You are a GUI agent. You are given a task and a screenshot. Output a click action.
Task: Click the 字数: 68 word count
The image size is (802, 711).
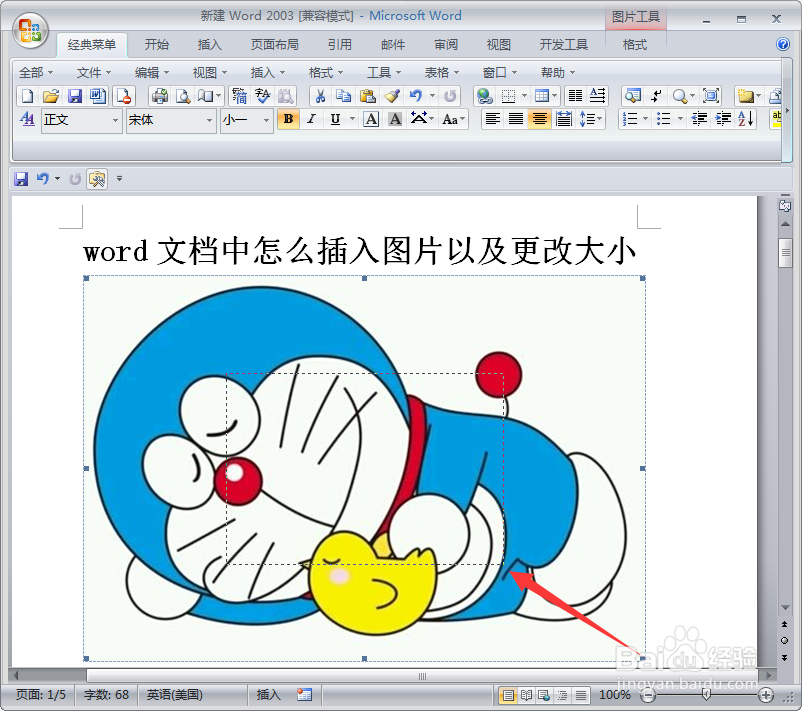106,695
